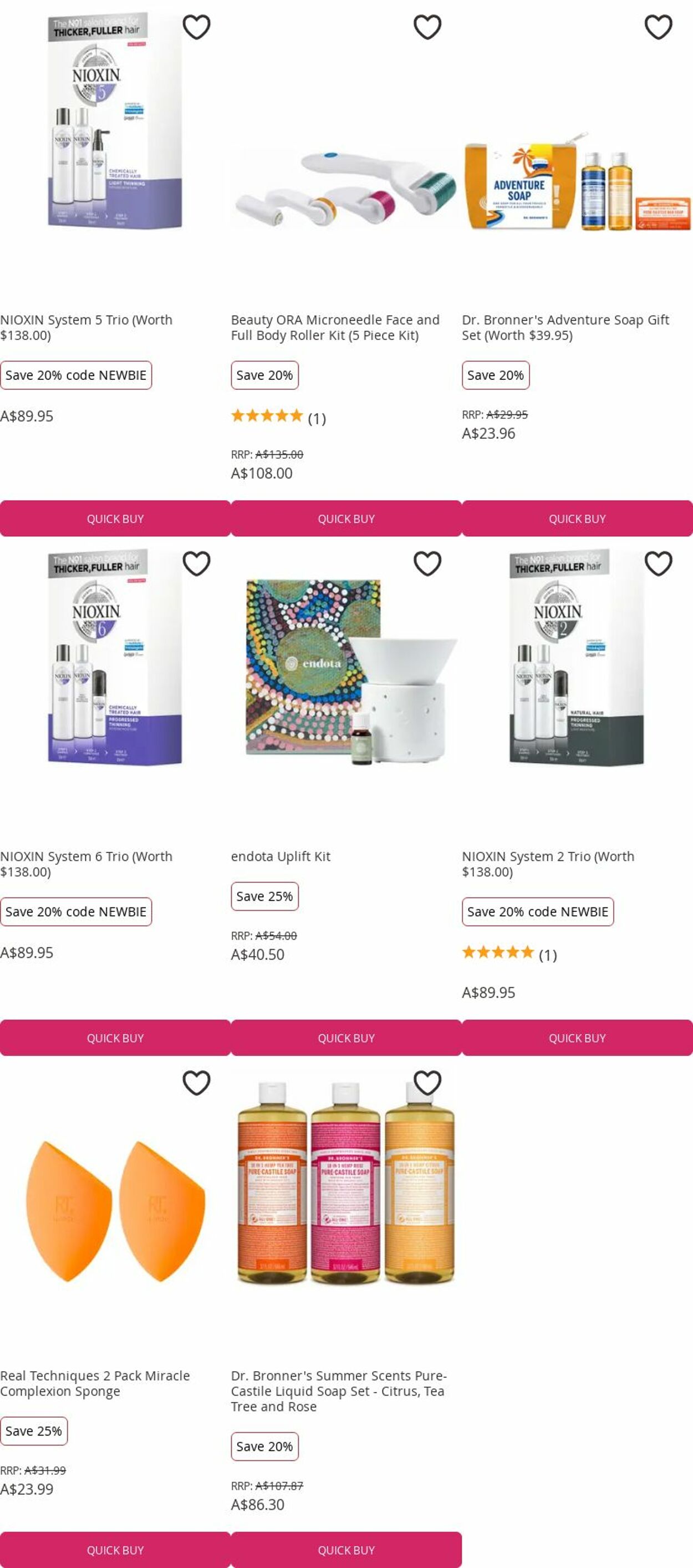The width and height of the screenshot is (693, 1568).
Task: Heart the Dr. Bronner's Summer Scents Soap Set
Action: point(427,1082)
